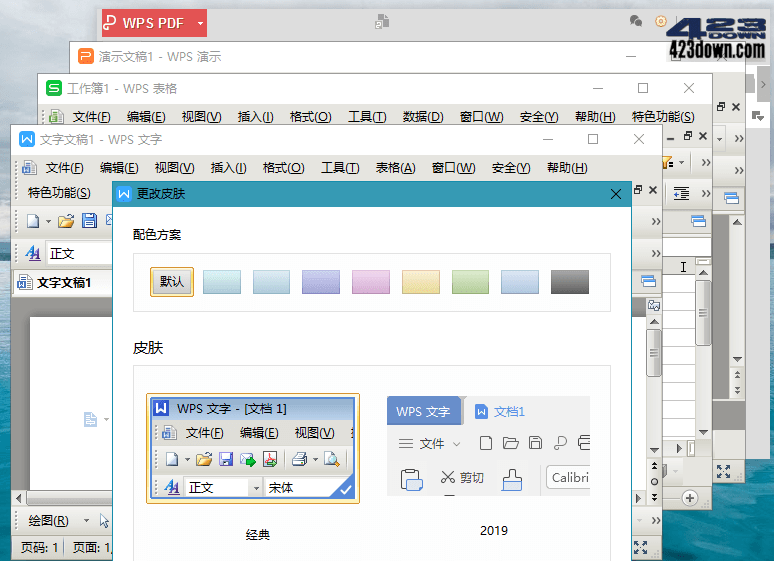This screenshot has width=774, height=561.
Task: Open 文件(F) menu in WPS 文字 window
Action: click(x=65, y=168)
